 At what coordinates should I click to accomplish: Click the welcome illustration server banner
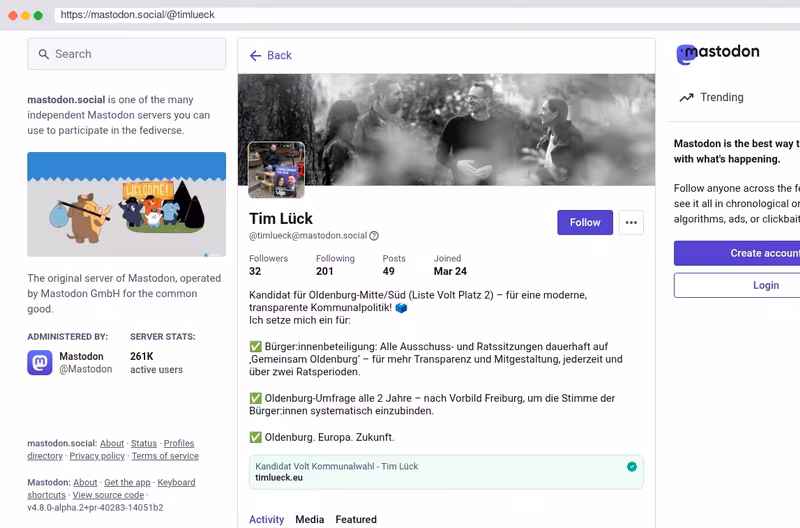[x=127, y=204]
